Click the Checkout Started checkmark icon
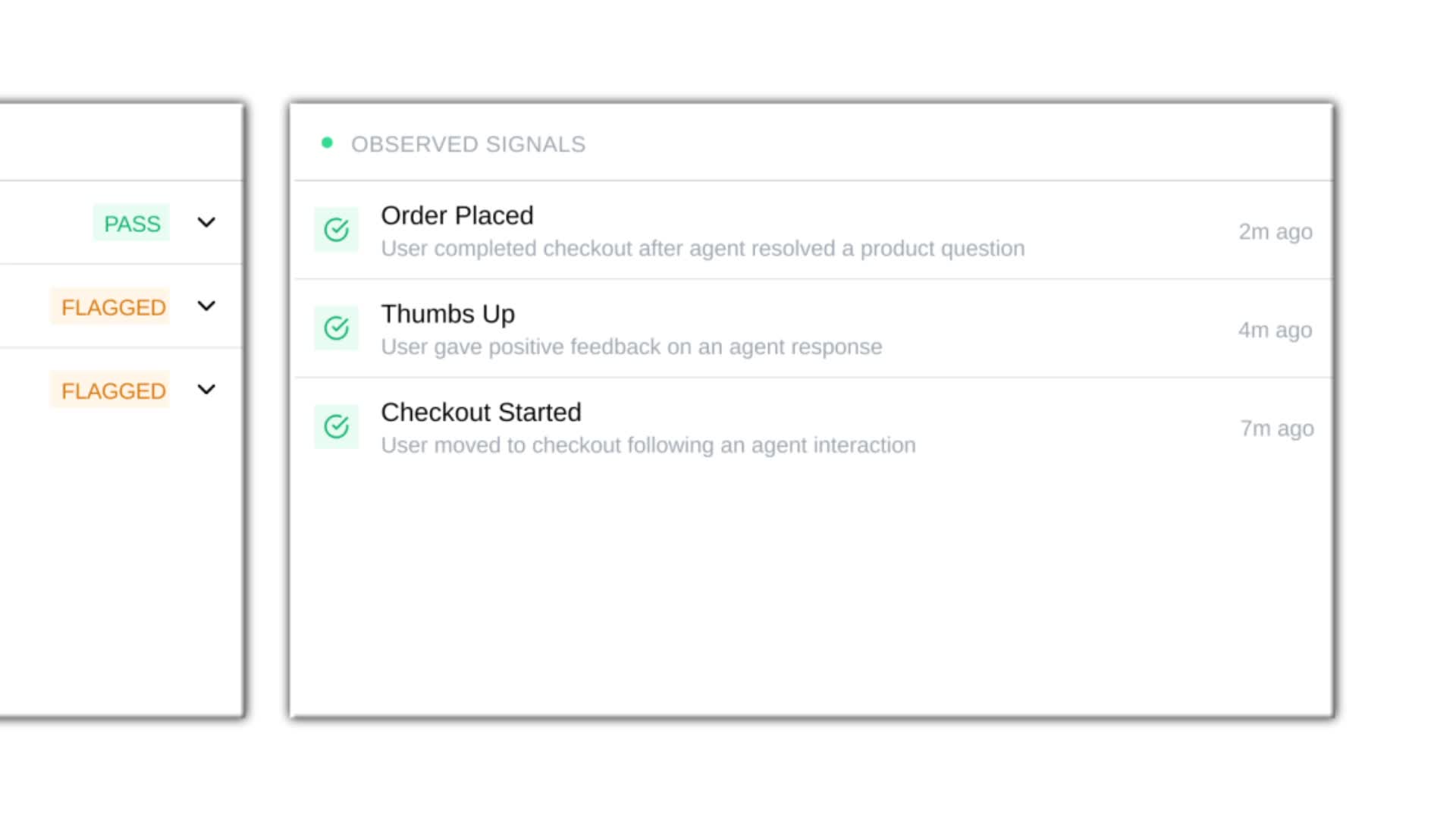The width and height of the screenshot is (1456, 819). [x=336, y=427]
